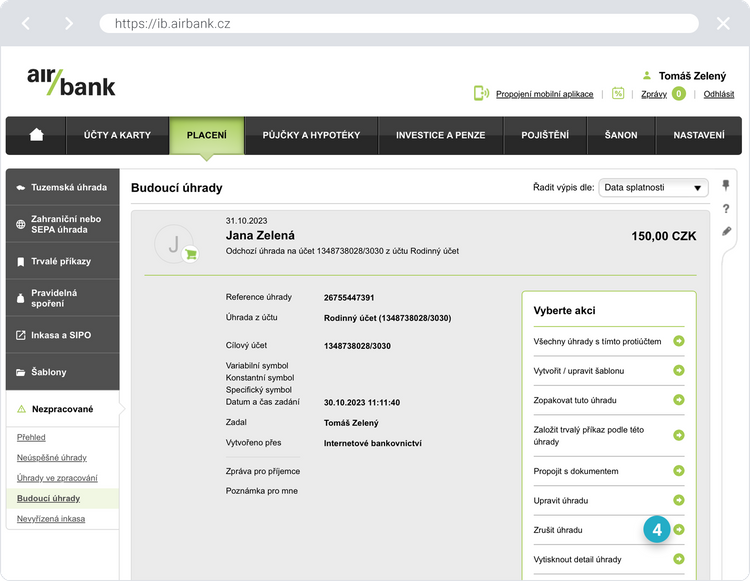Click Jana Zelená's avatar circle
Image resolution: width=750 pixels, height=581 pixels.
click(x=174, y=243)
